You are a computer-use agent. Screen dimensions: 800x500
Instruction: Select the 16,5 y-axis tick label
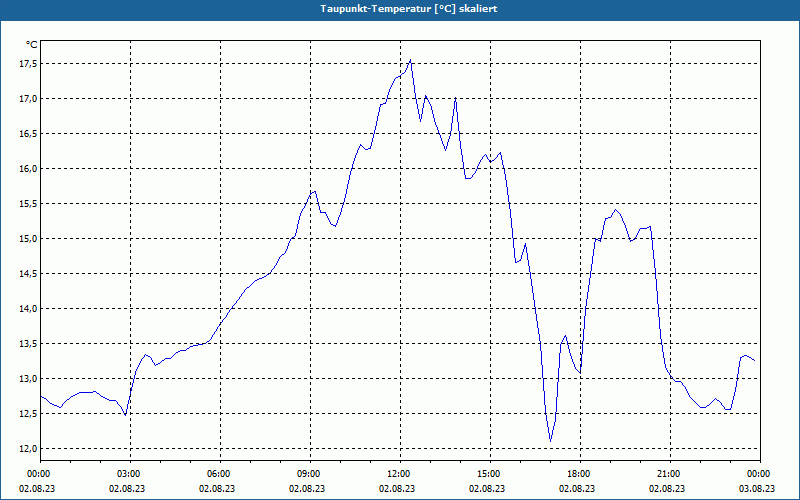pyautogui.click(x=29, y=134)
